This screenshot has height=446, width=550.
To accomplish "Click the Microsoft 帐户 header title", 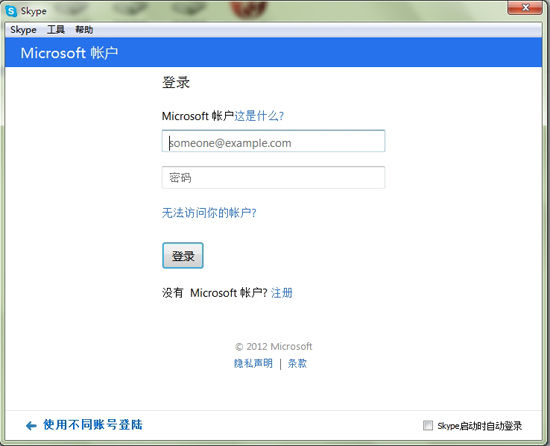I will coord(69,53).
